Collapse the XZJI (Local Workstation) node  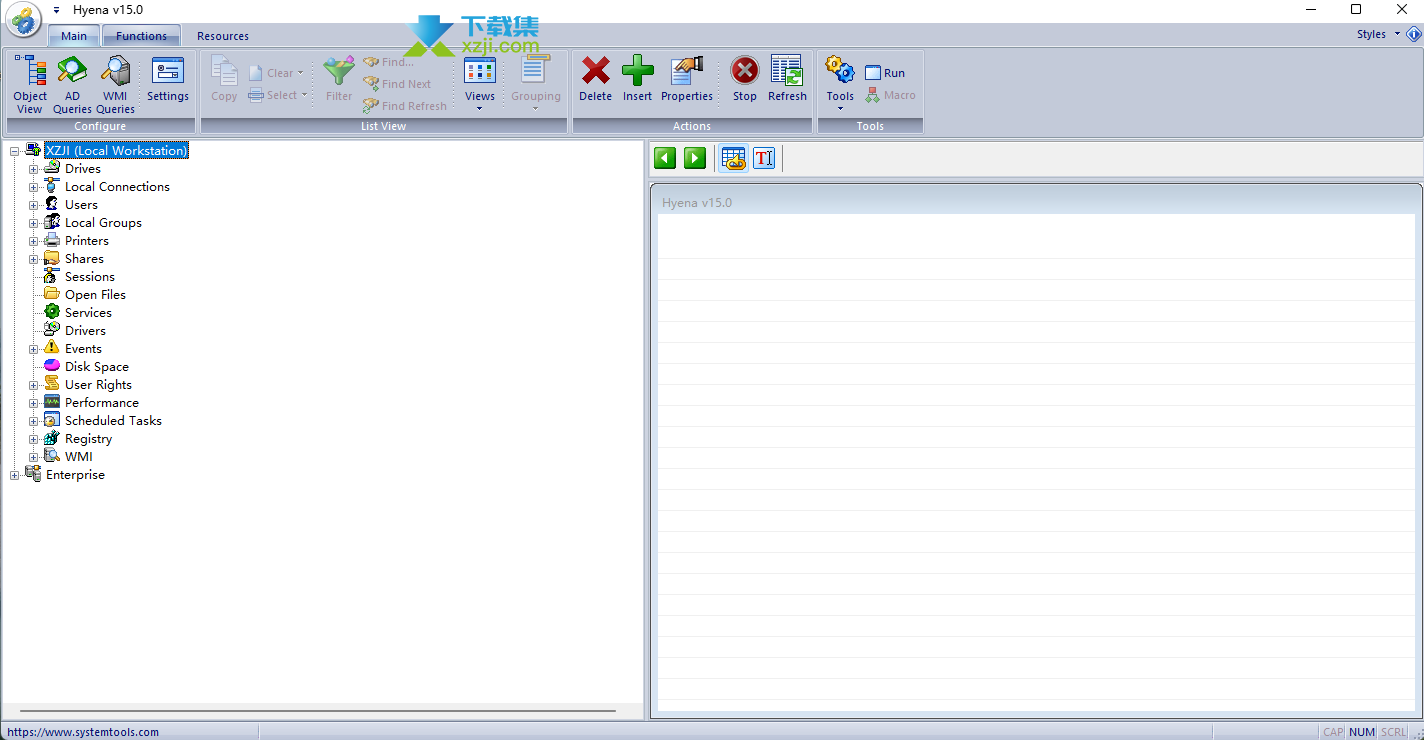click(15, 151)
